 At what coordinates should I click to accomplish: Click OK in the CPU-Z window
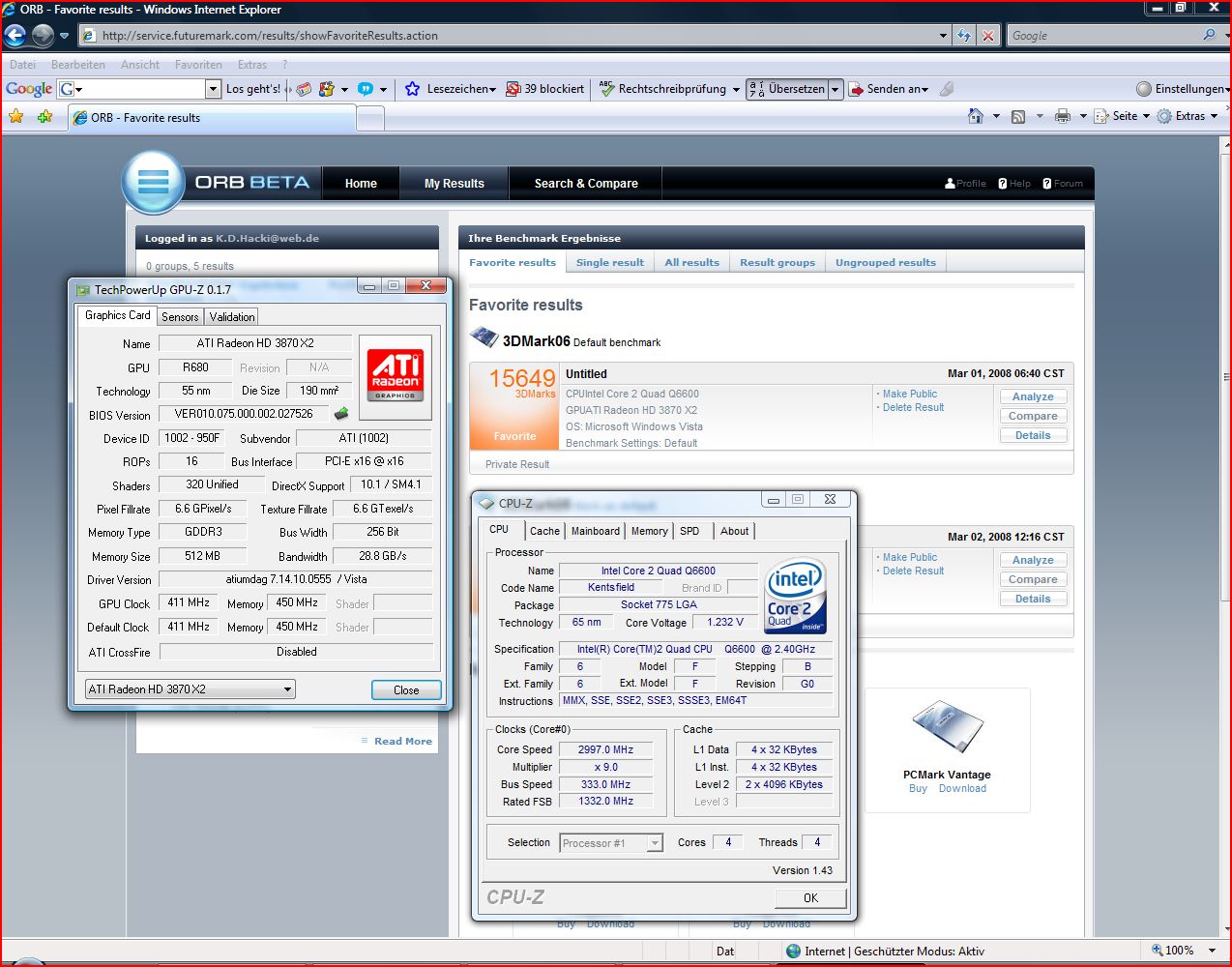click(810, 897)
